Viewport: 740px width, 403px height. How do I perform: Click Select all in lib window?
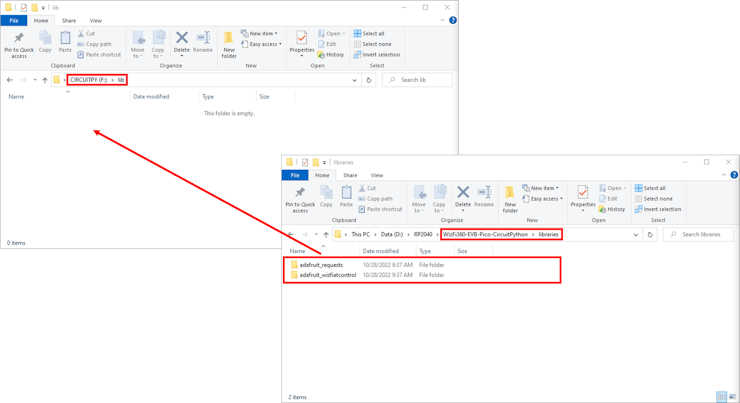[x=369, y=34]
